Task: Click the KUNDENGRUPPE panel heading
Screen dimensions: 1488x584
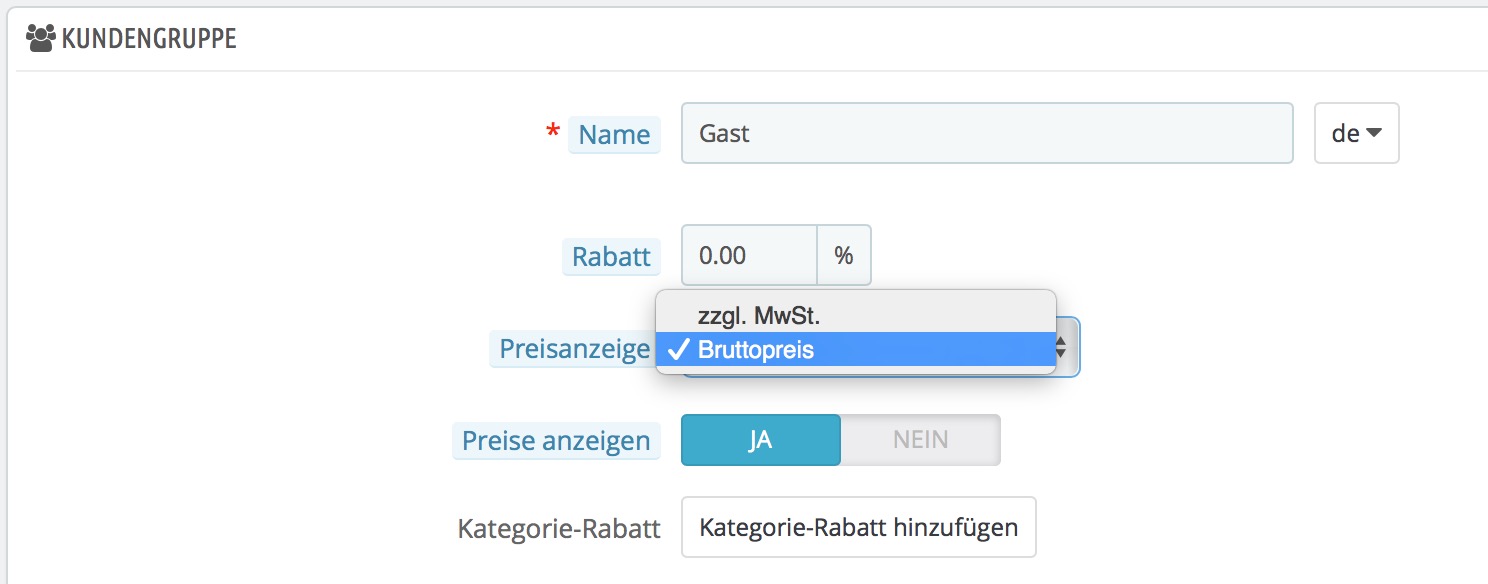Action: (149, 39)
